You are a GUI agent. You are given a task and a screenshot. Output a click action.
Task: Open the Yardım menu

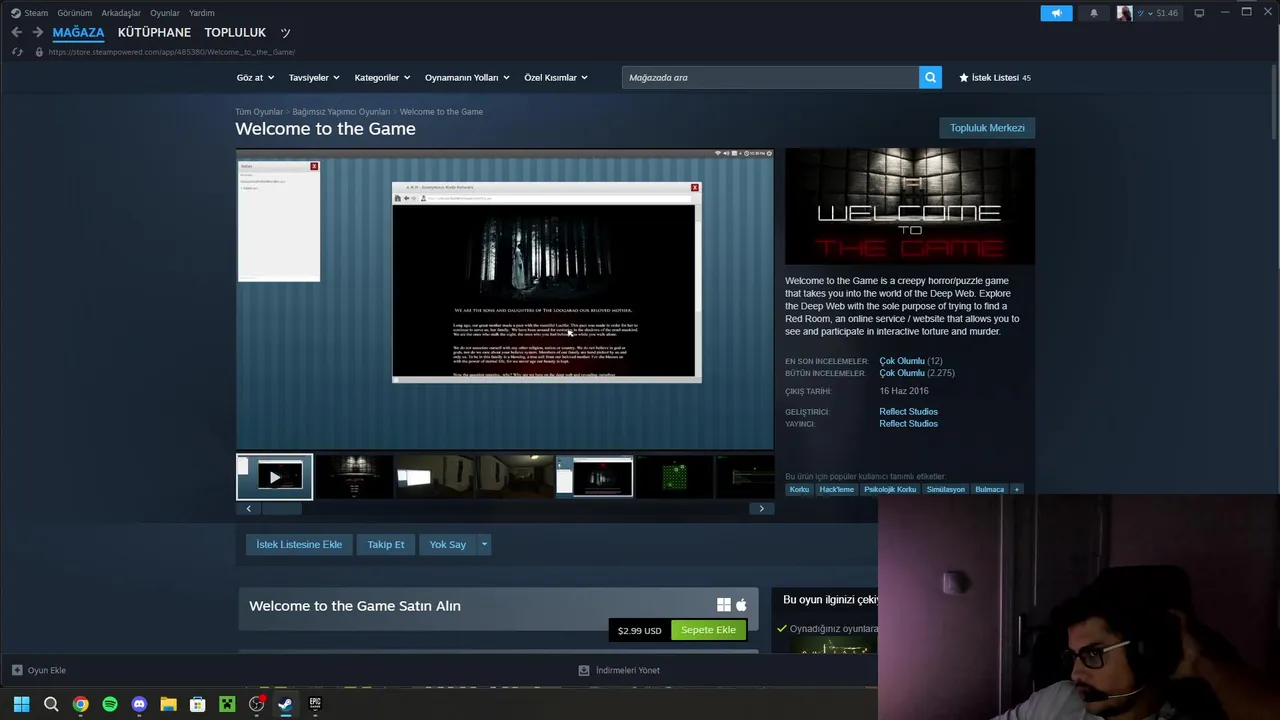(202, 13)
